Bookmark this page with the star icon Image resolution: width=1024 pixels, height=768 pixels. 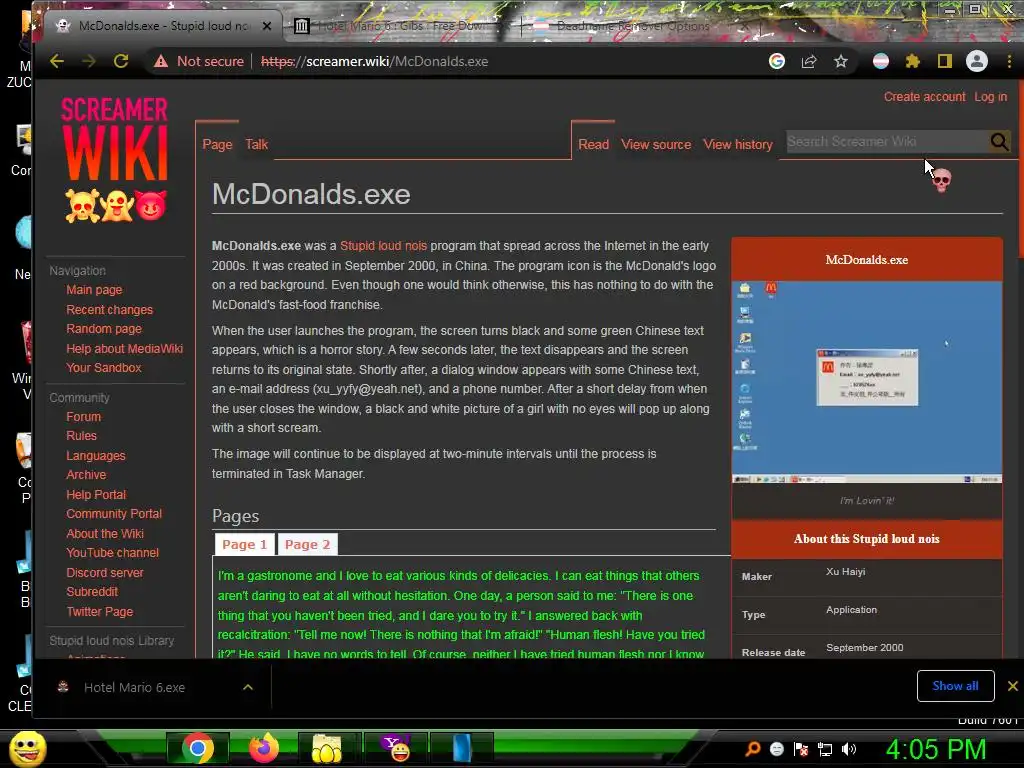click(840, 61)
